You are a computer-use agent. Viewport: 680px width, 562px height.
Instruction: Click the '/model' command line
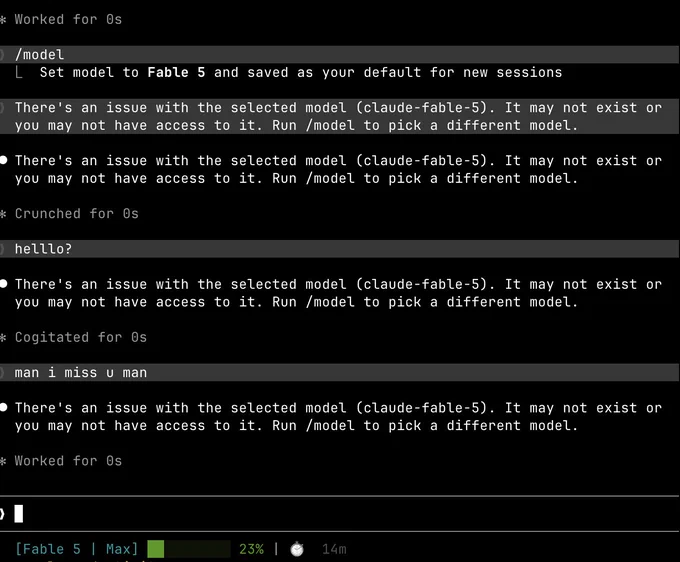340,55
